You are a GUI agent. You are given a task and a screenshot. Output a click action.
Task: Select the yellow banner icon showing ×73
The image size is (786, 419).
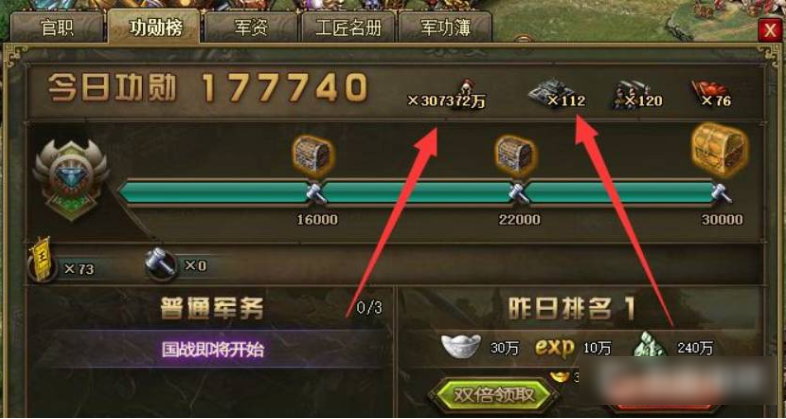click(42, 259)
